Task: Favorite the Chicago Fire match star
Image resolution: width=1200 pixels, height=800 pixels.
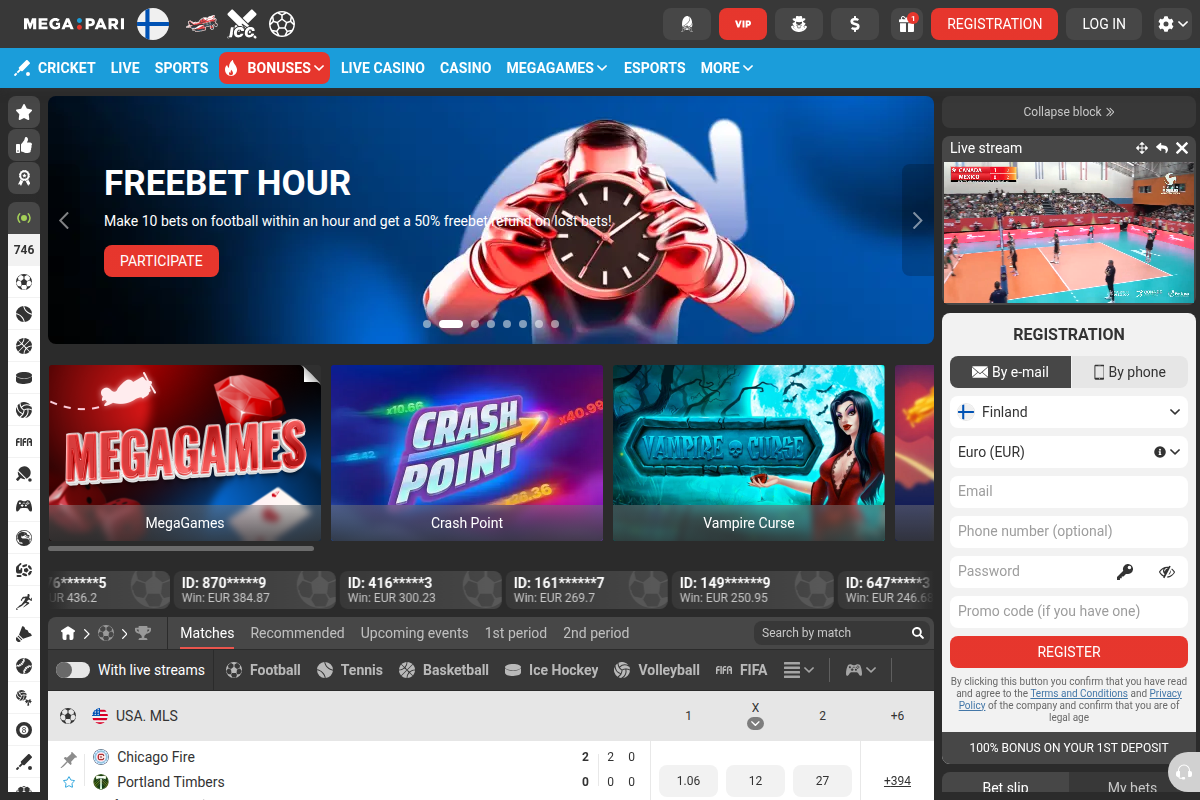Action: pos(69,782)
